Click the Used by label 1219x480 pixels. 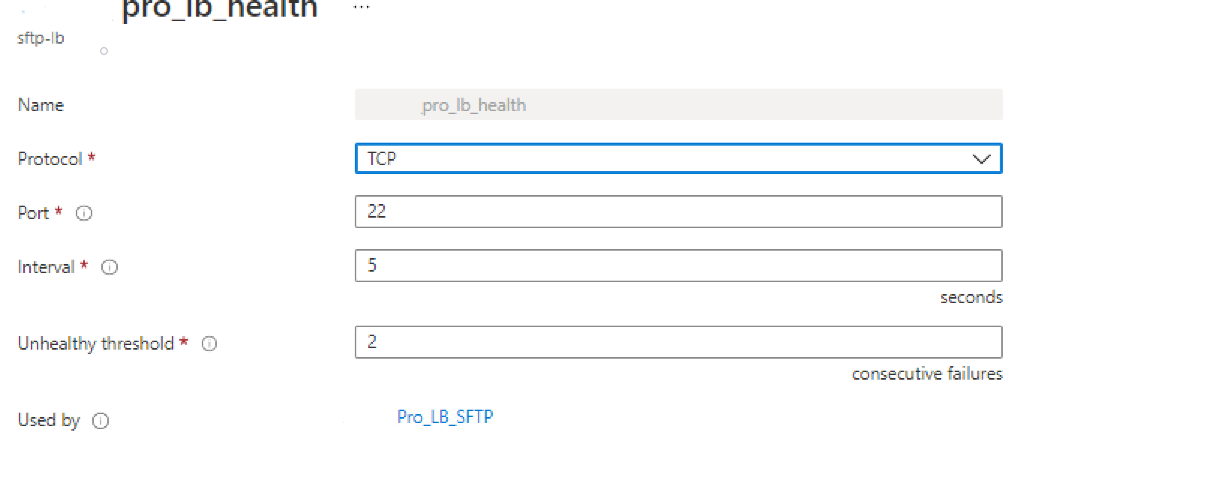tap(49, 421)
